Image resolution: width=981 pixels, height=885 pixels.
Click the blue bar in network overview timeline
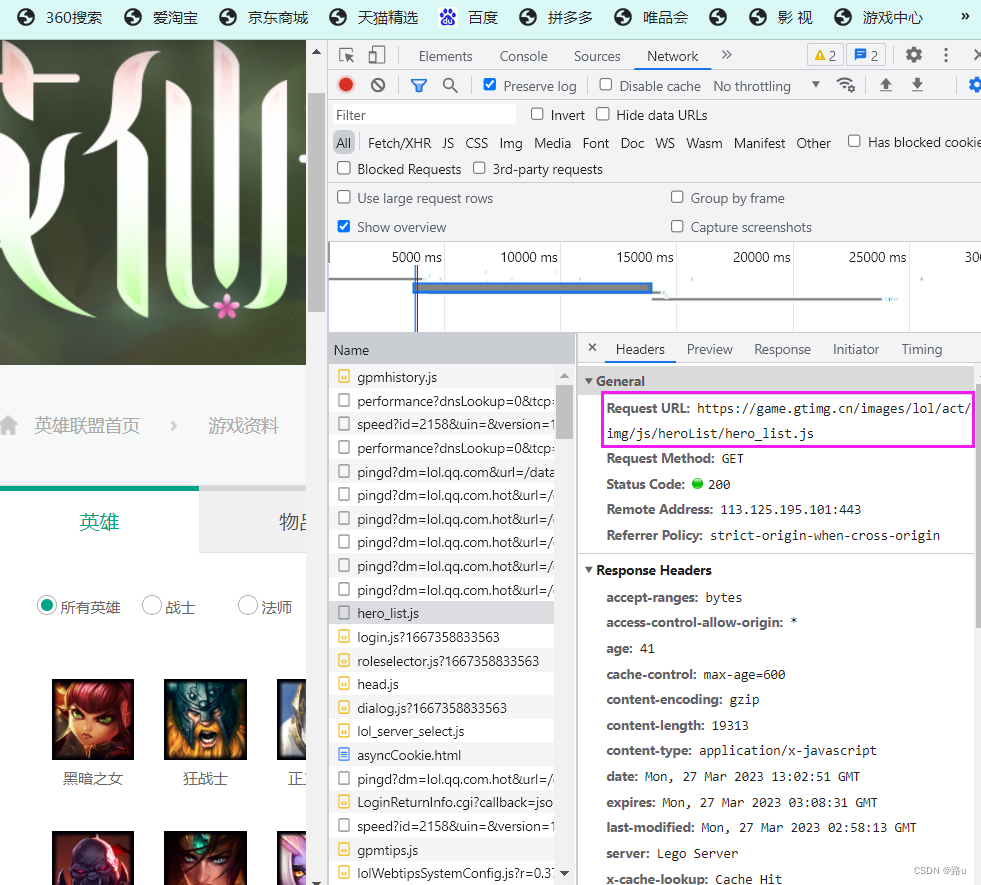pyautogui.click(x=532, y=288)
